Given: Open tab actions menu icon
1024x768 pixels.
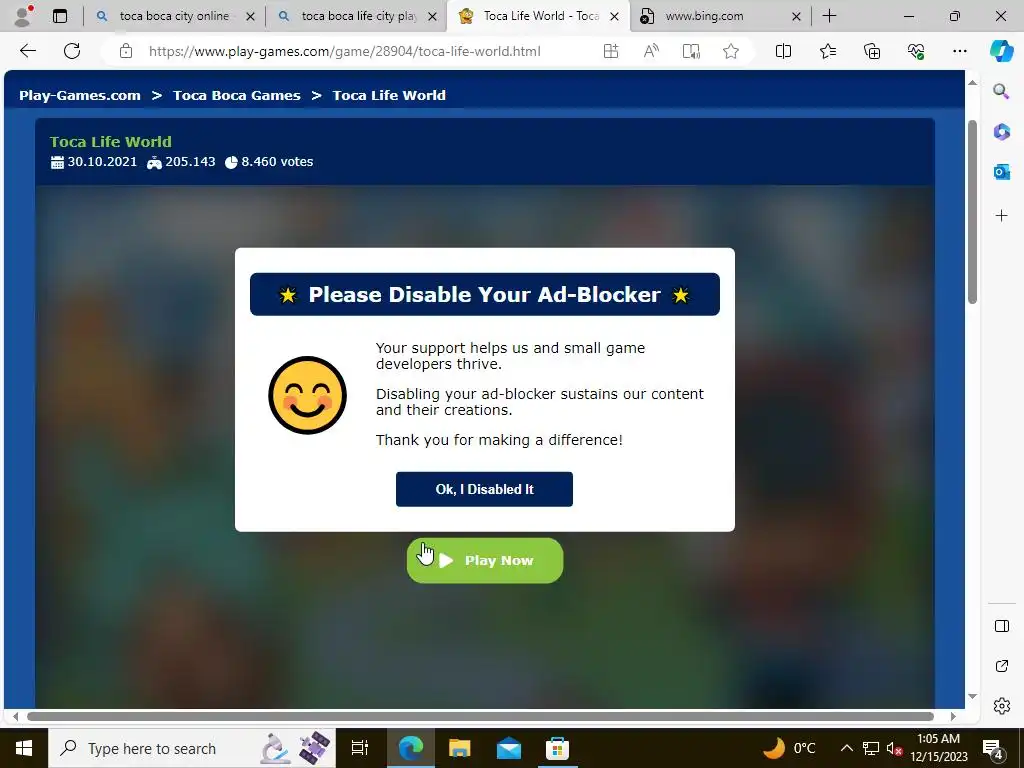Looking at the screenshot, I should click(x=60, y=16).
